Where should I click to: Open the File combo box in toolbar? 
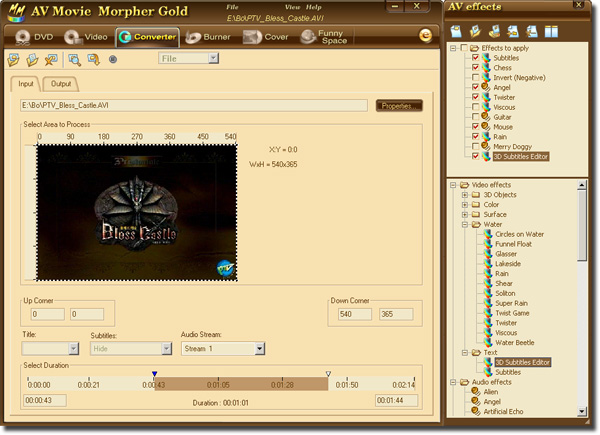click(x=189, y=58)
